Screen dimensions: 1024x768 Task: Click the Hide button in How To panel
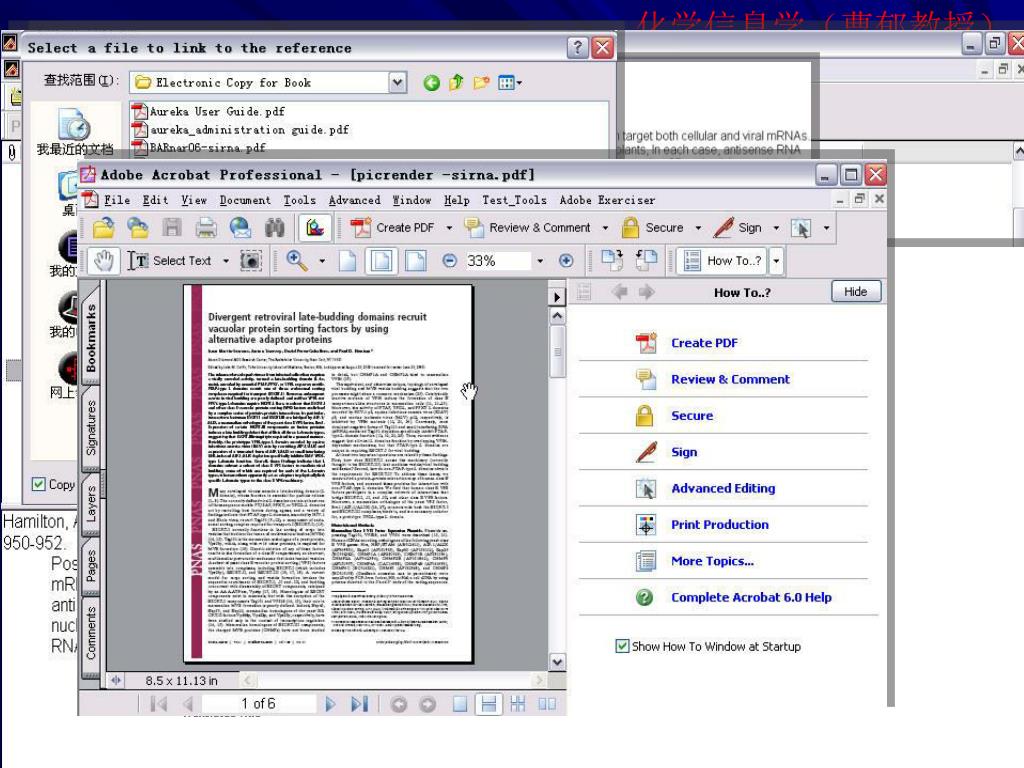pos(856,291)
